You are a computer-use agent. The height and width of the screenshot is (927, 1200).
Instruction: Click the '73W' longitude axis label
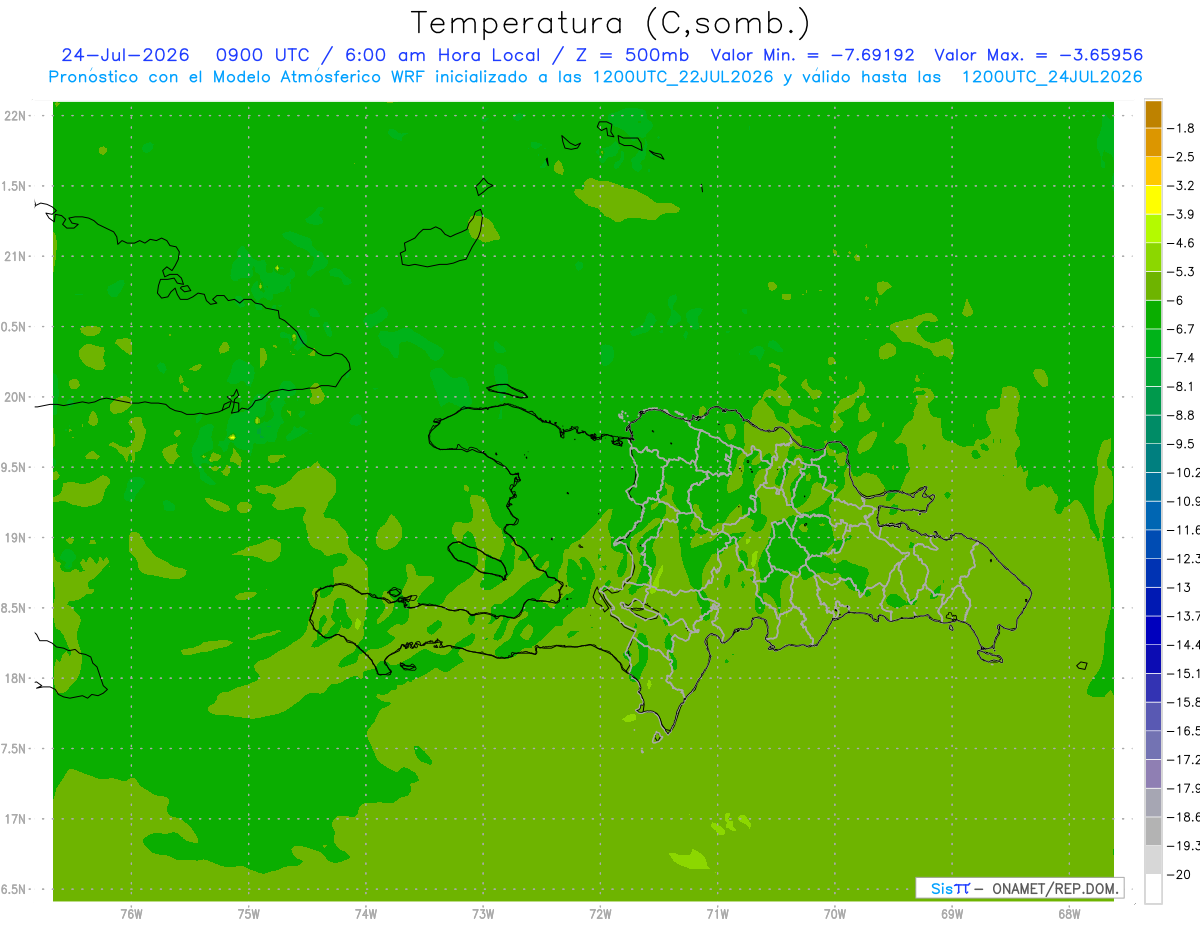click(x=483, y=913)
